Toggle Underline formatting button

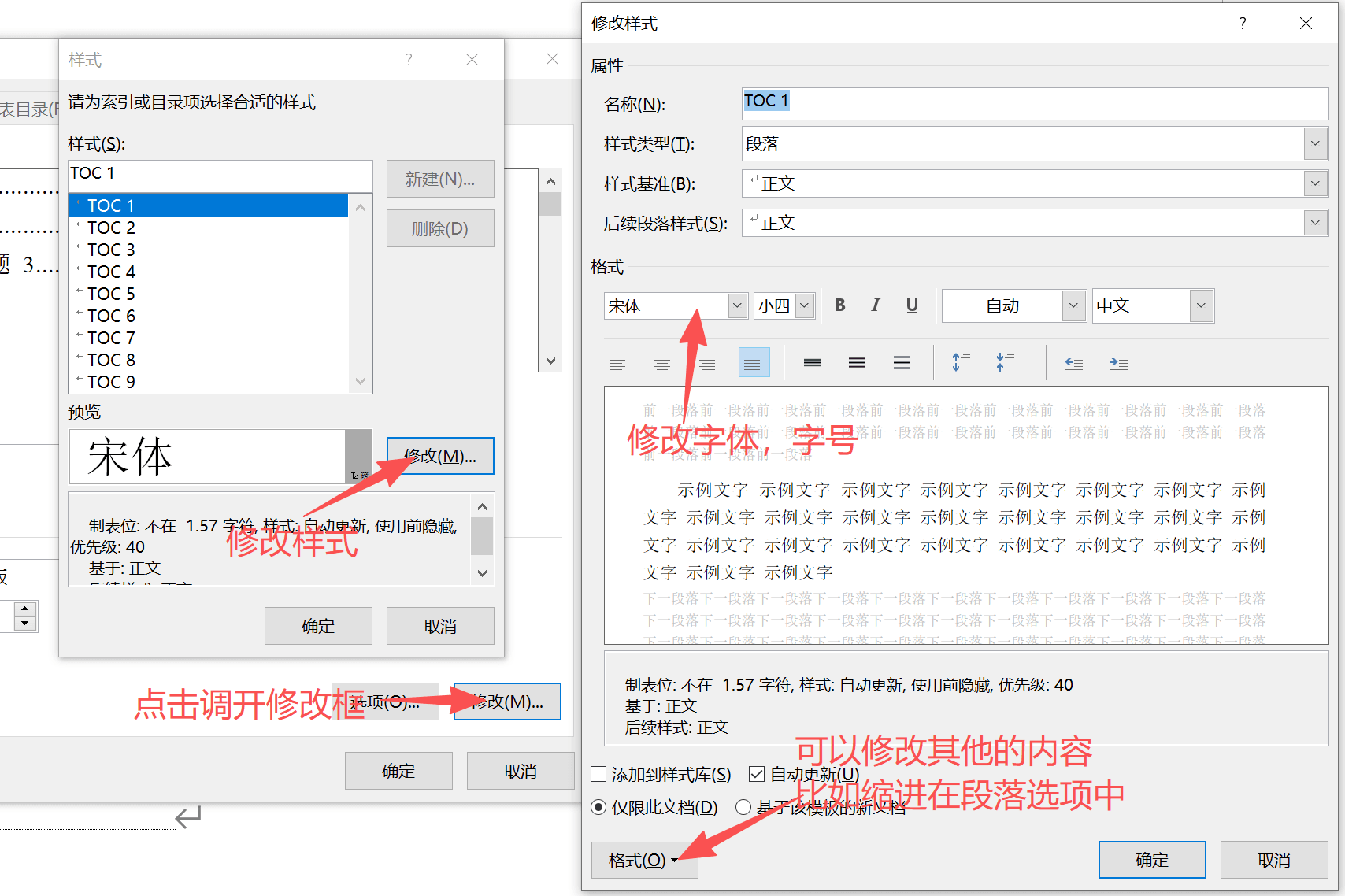point(912,305)
